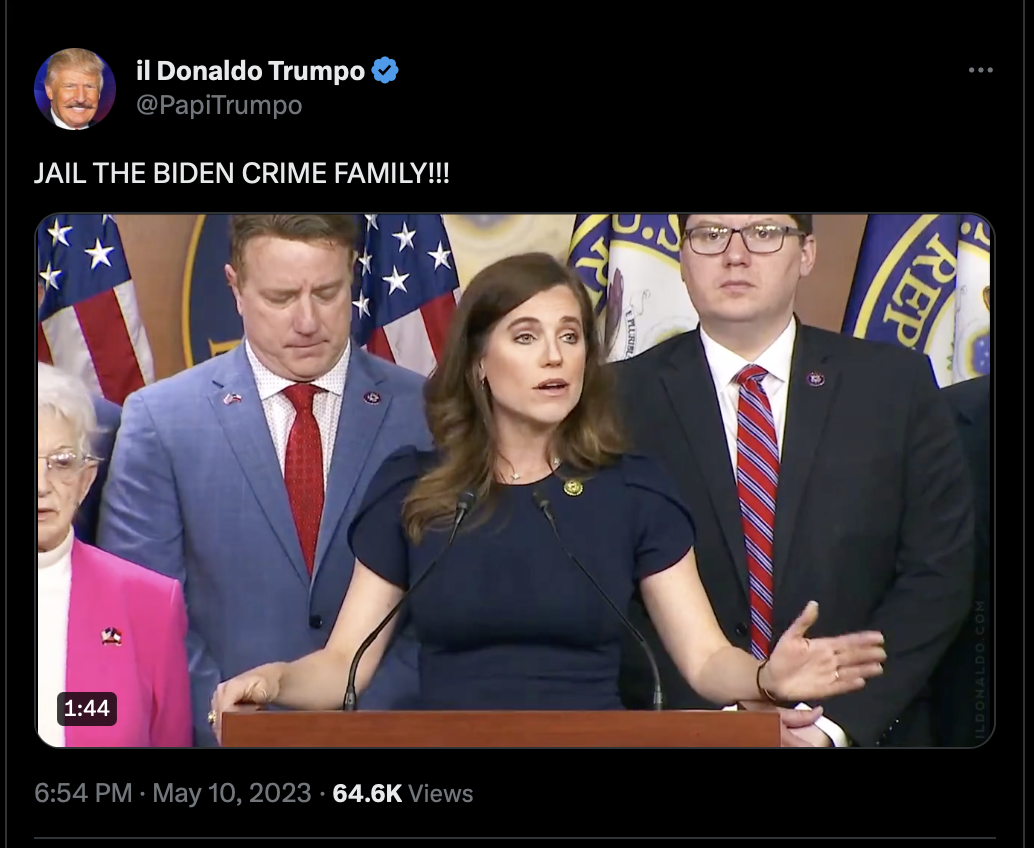The width and height of the screenshot is (1034, 848).
Task: Open the three-dot more options menu
Action: coord(981,70)
